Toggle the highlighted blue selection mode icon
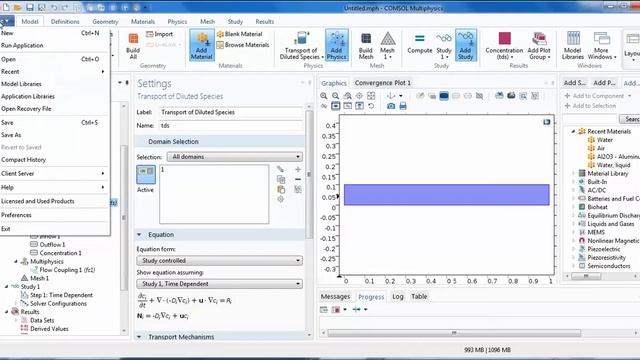The height and width of the screenshot is (360, 640). click(444, 96)
